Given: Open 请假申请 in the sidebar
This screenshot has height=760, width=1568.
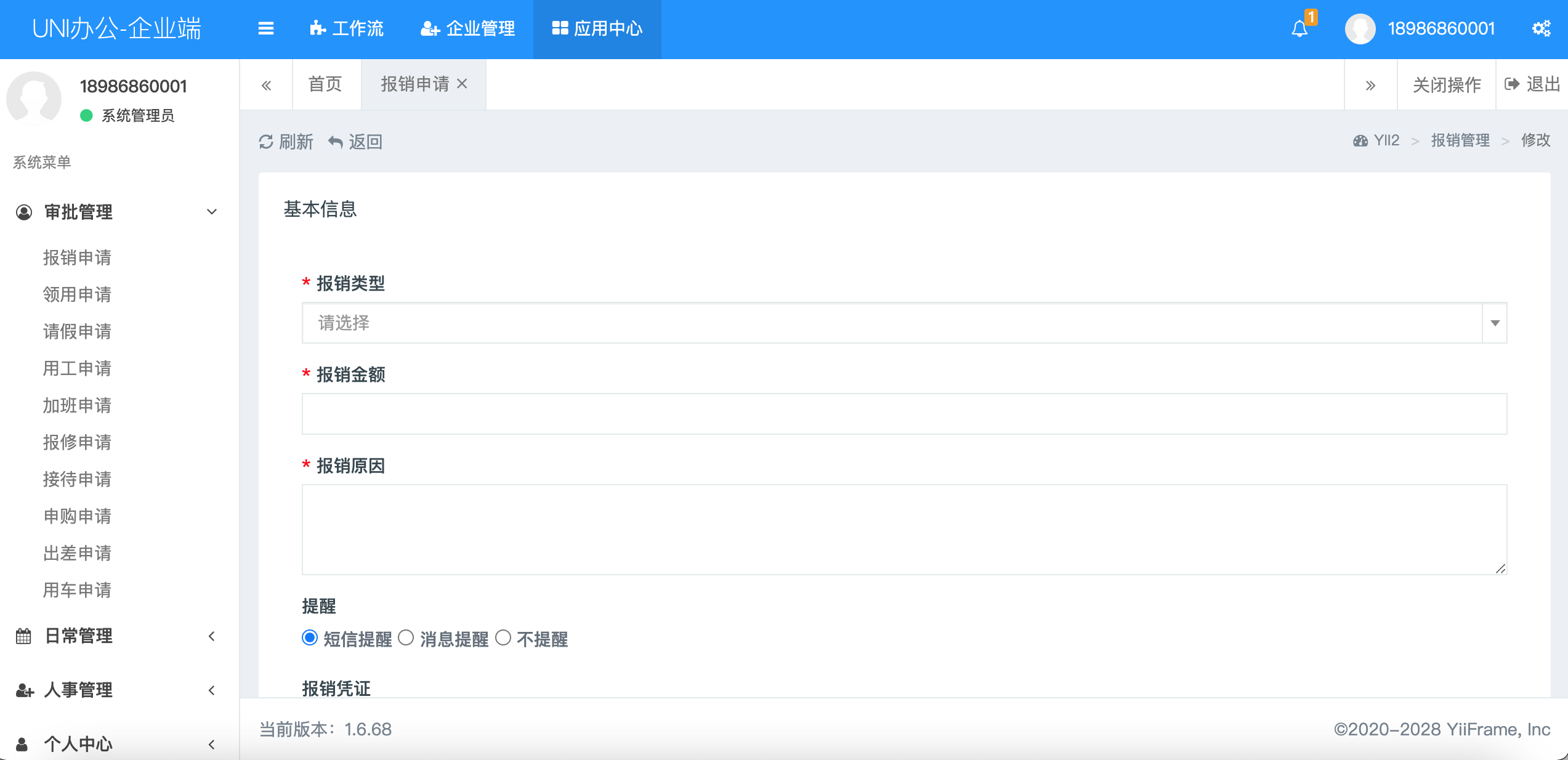Looking at the screenshot, I should pos(77,331).
